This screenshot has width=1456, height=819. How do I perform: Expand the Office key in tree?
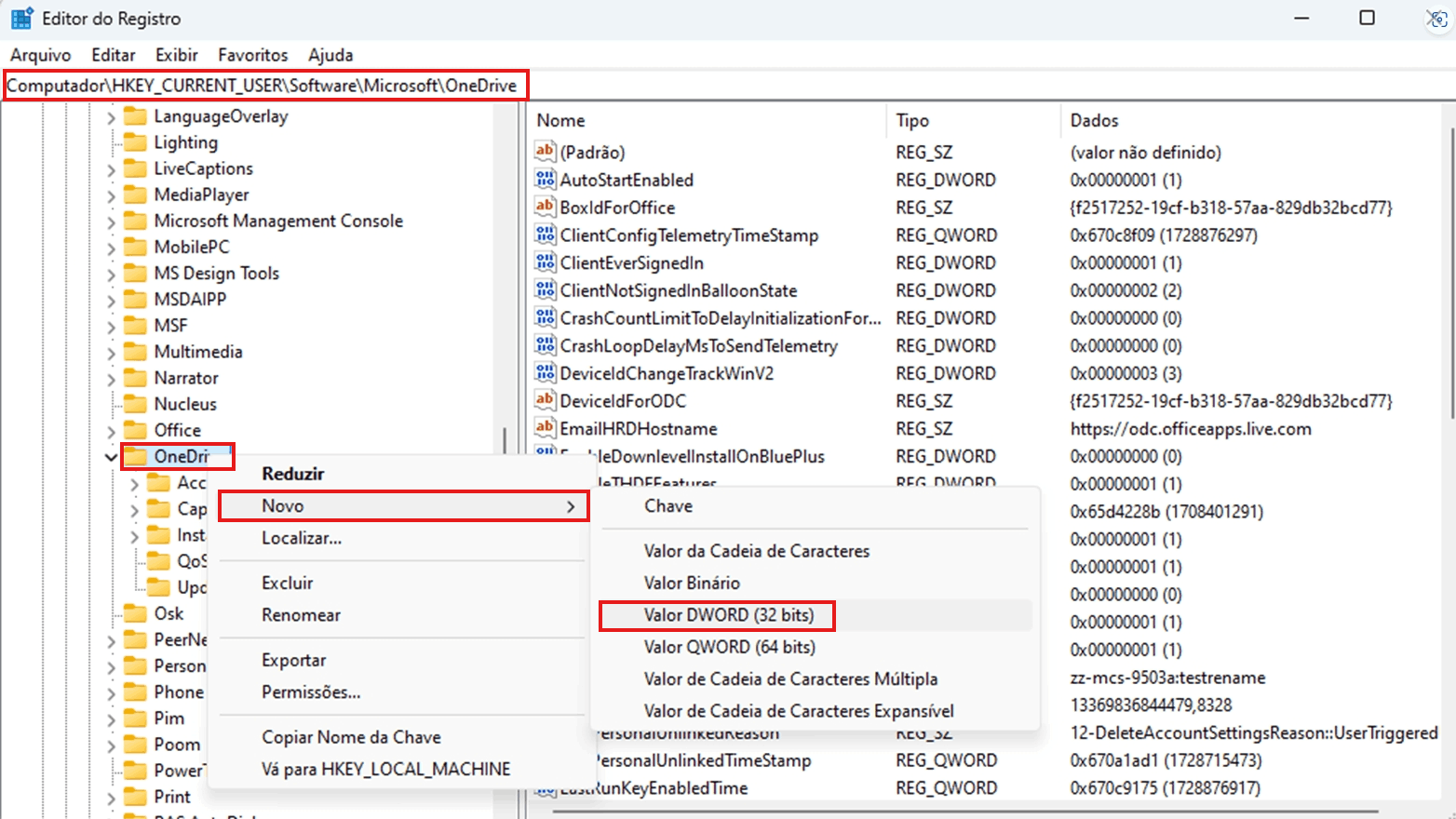pyautogui.click(x=111, y=431)
